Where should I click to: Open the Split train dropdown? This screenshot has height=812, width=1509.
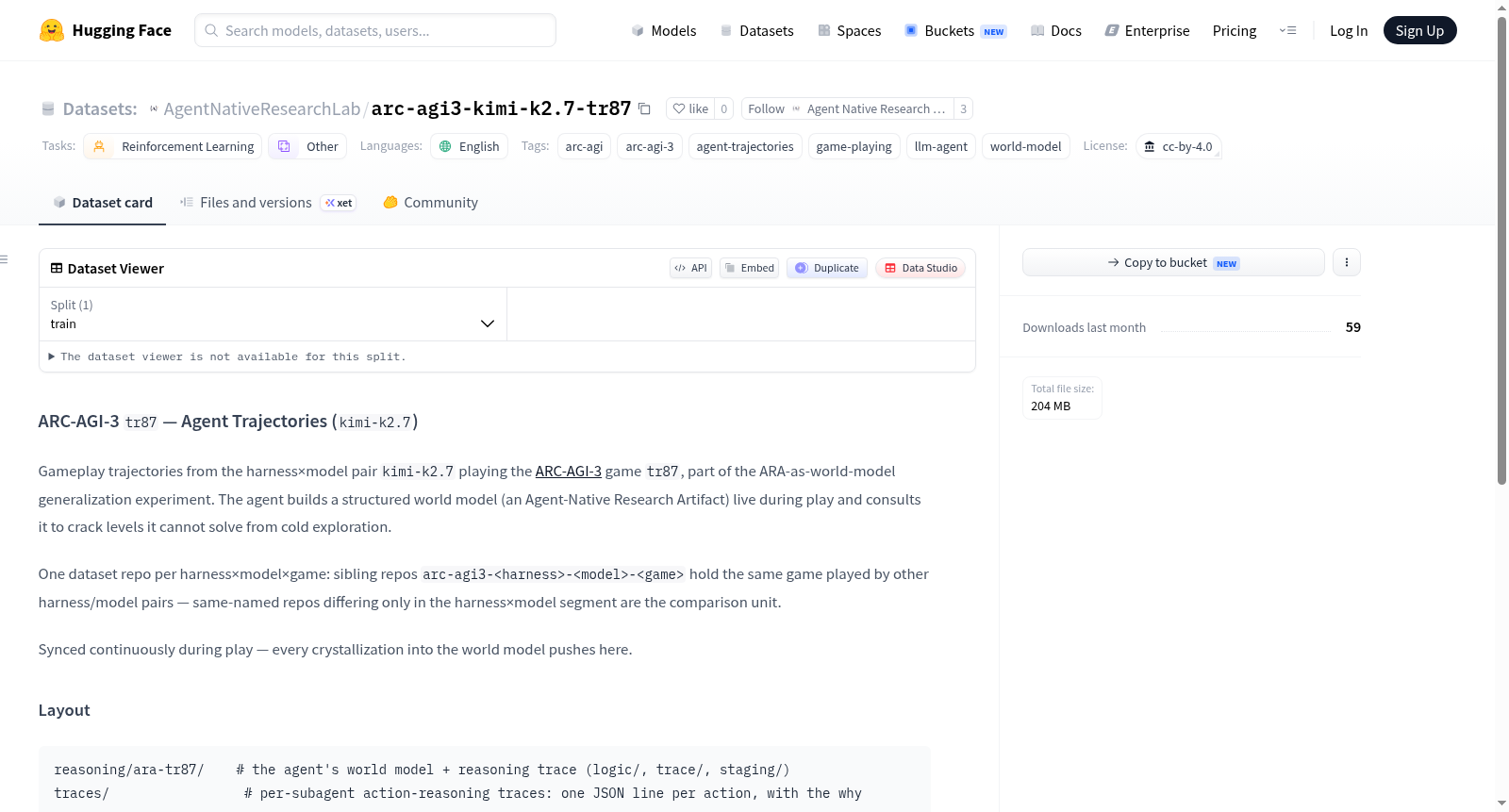(x=273, y=314)
